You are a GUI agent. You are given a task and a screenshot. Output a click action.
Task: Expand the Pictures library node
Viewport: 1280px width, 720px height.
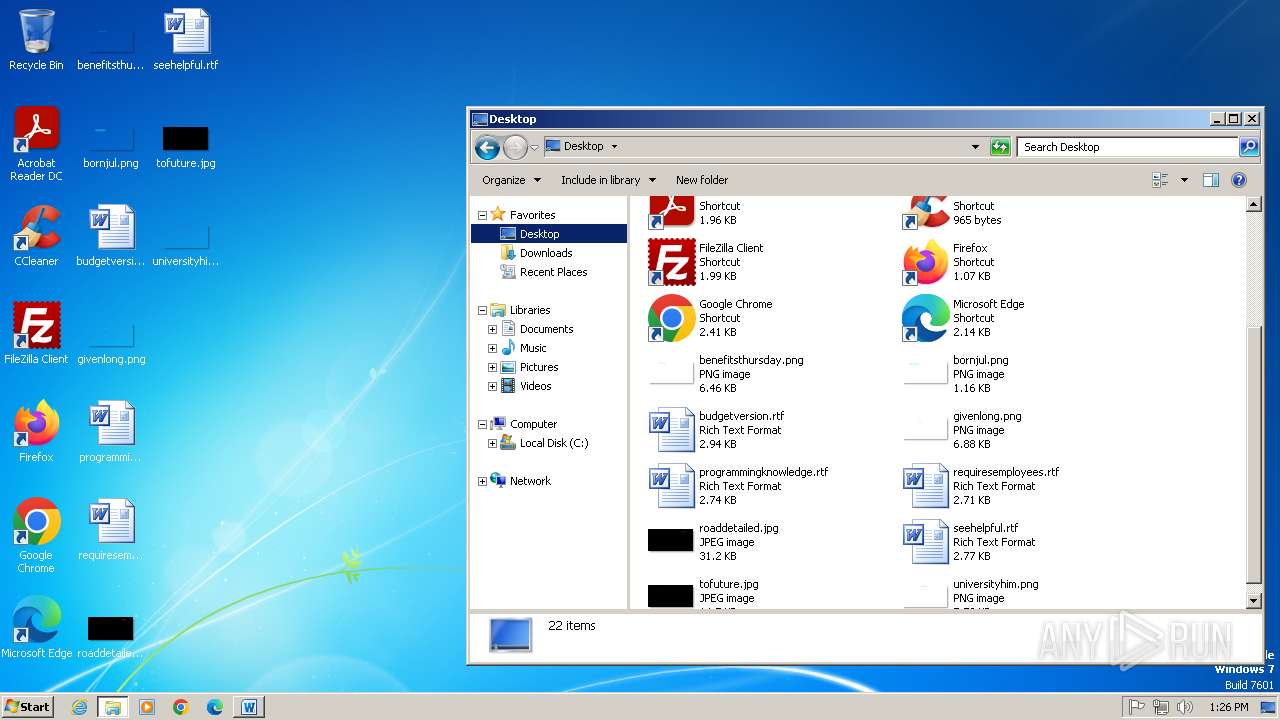[x=492, y=367]
